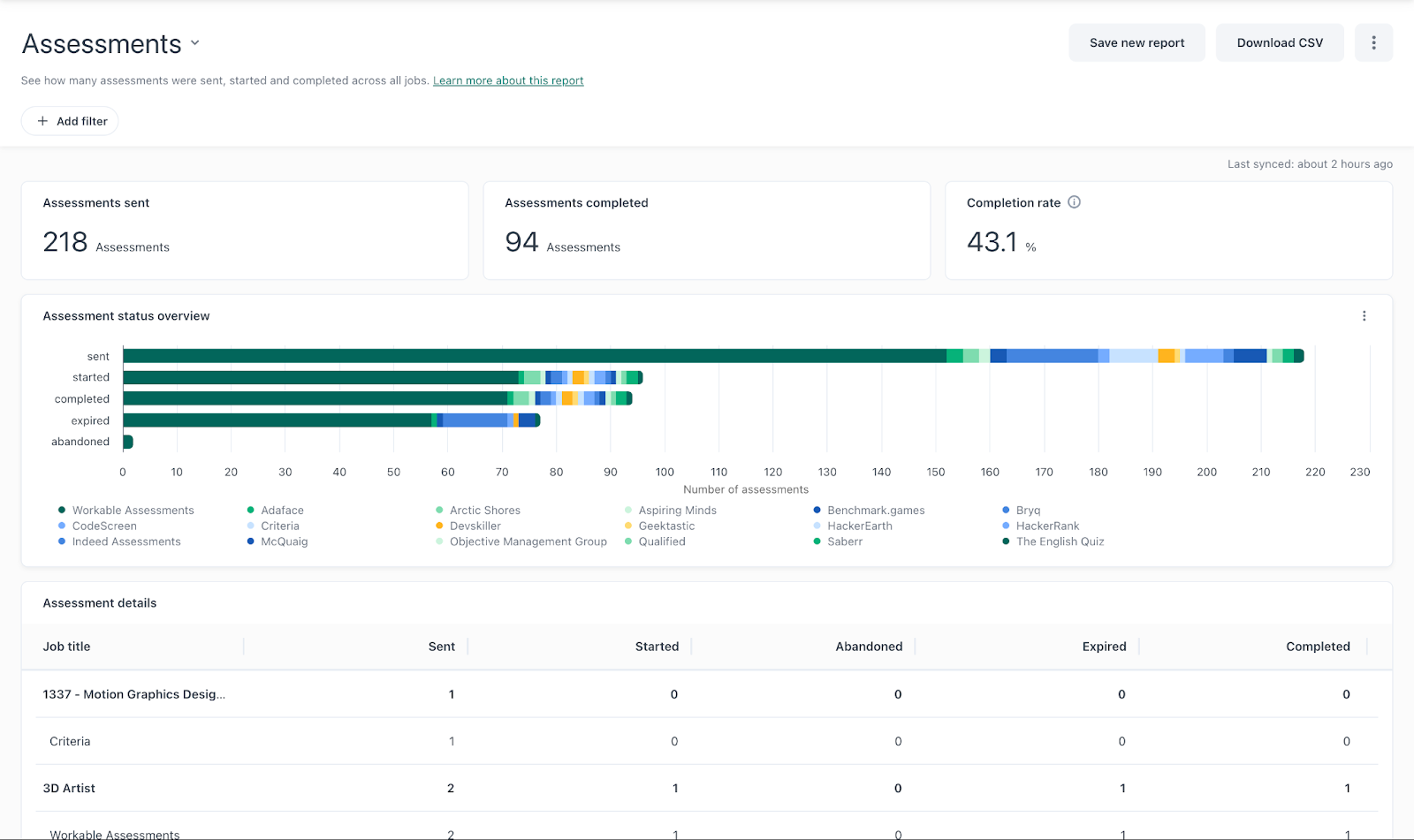Sort table by Sent column header
The height and width of the screenshot is (840, 1414).
click(x=441, y=647)
